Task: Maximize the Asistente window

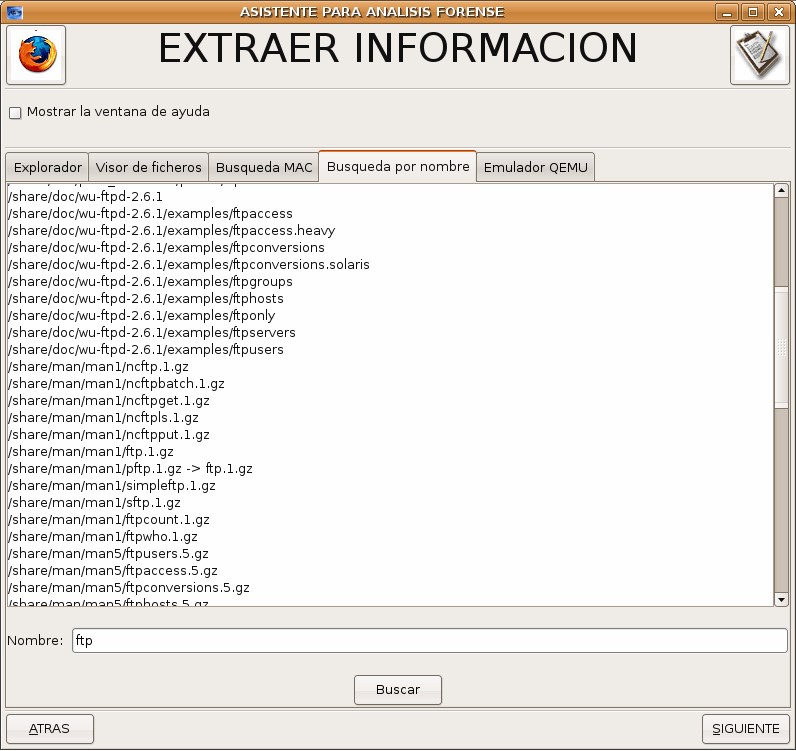Action: click(753, 12)
